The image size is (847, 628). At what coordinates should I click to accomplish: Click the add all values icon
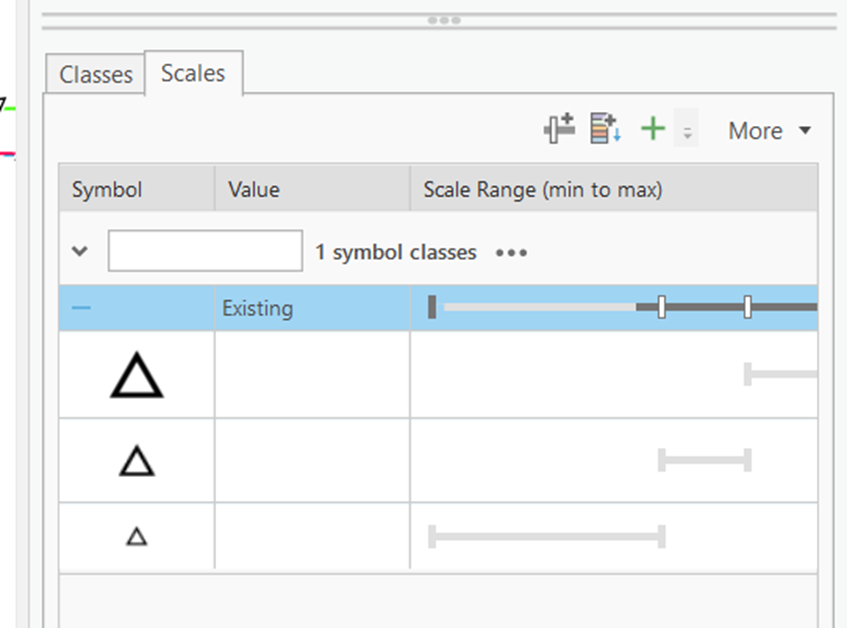click(x=605, y=129)
